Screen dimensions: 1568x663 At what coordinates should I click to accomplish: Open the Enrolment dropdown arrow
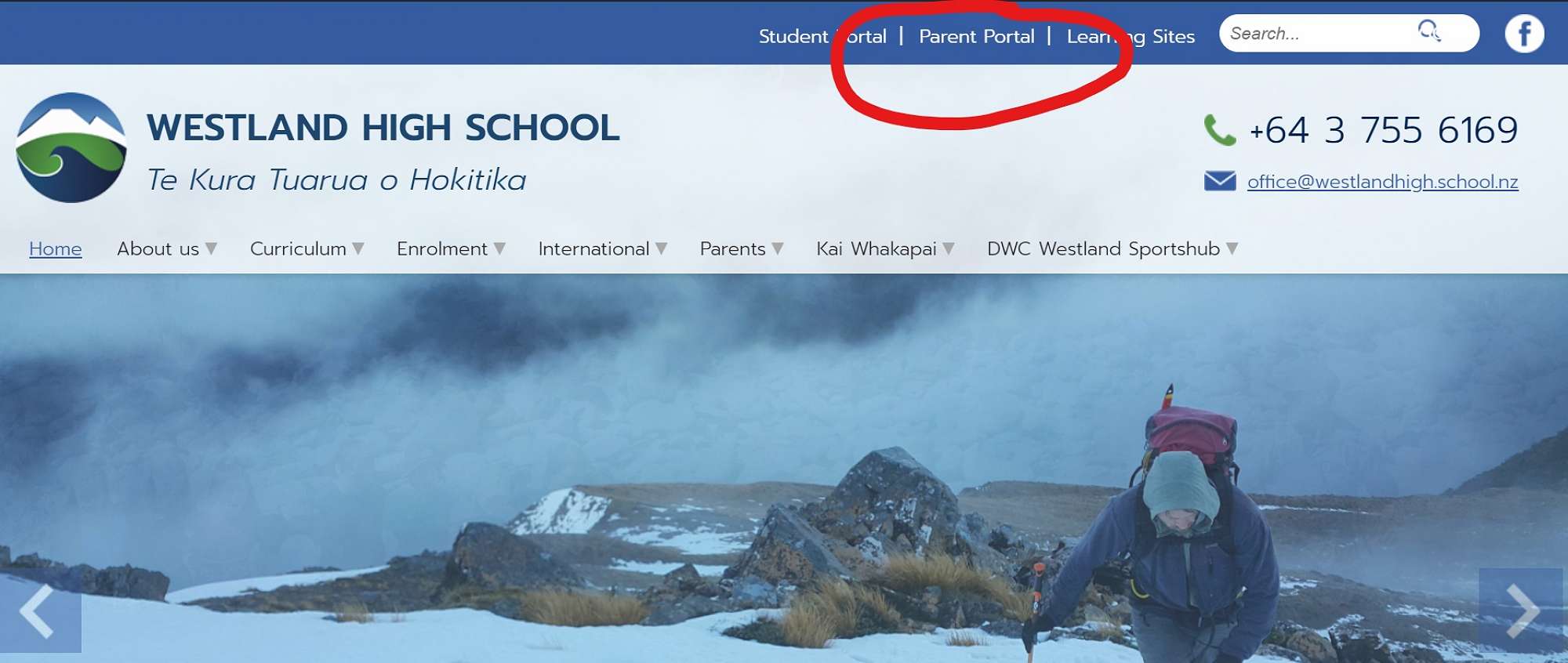(x=499, y=248)
